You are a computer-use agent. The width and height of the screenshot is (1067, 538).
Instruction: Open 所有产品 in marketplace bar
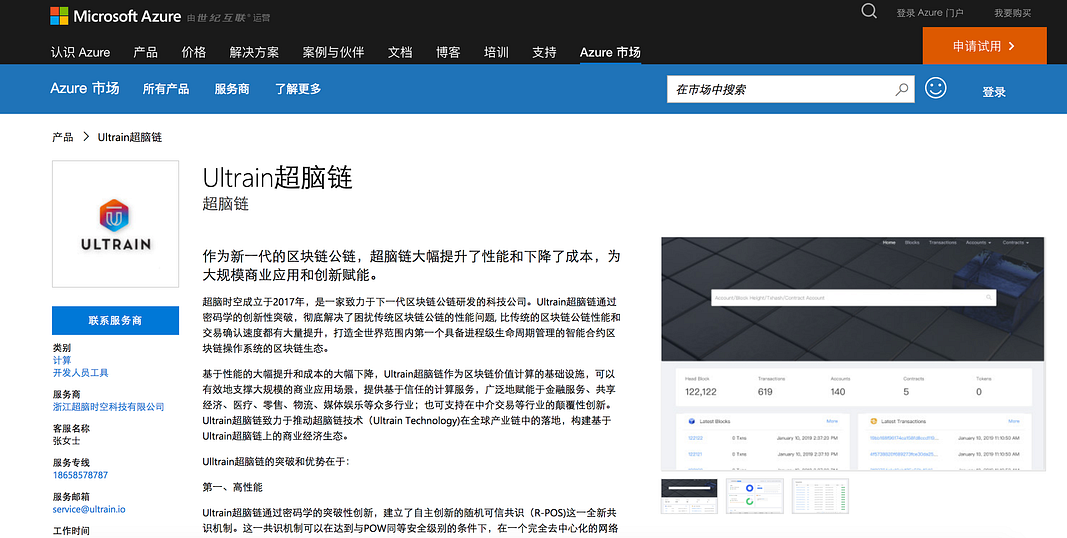click(x=166, y=88)
